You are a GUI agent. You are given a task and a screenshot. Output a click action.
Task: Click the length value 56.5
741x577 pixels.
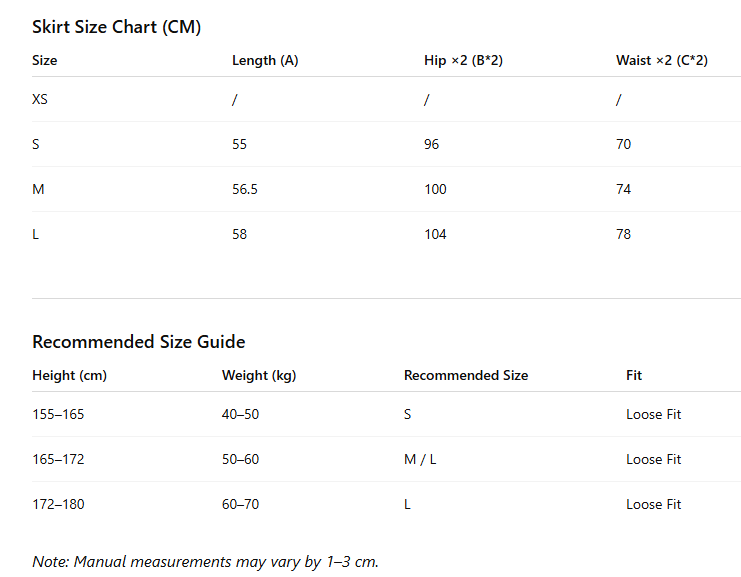pyautogui.click(x=245, y=189)
